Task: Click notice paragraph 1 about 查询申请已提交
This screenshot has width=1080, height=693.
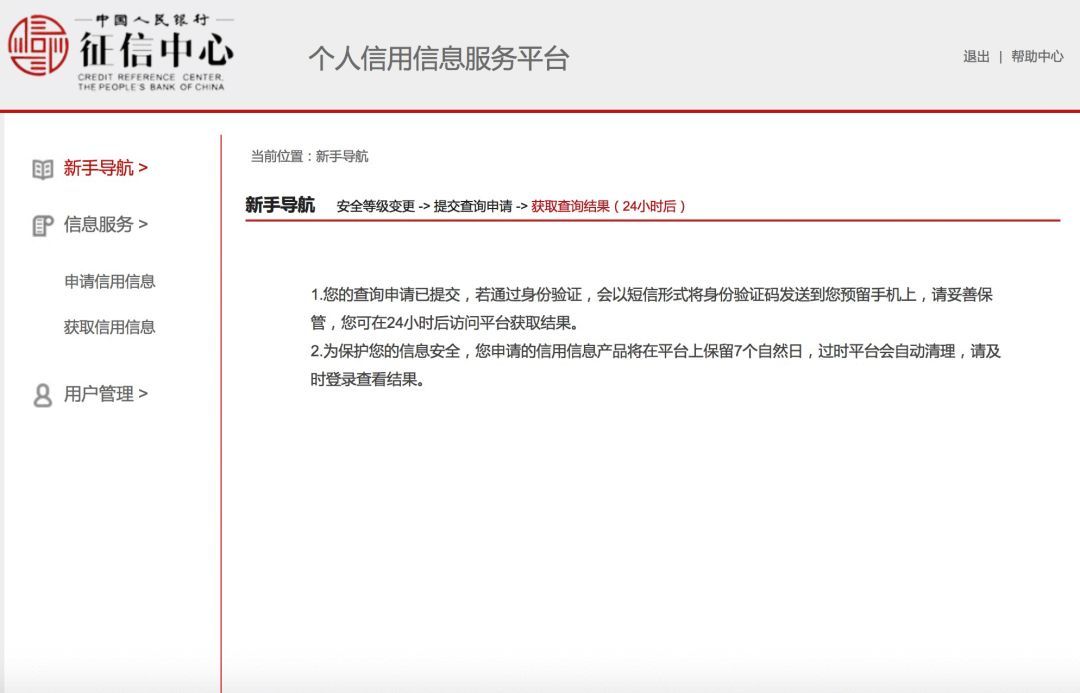Action: click(x=652, y=309)
